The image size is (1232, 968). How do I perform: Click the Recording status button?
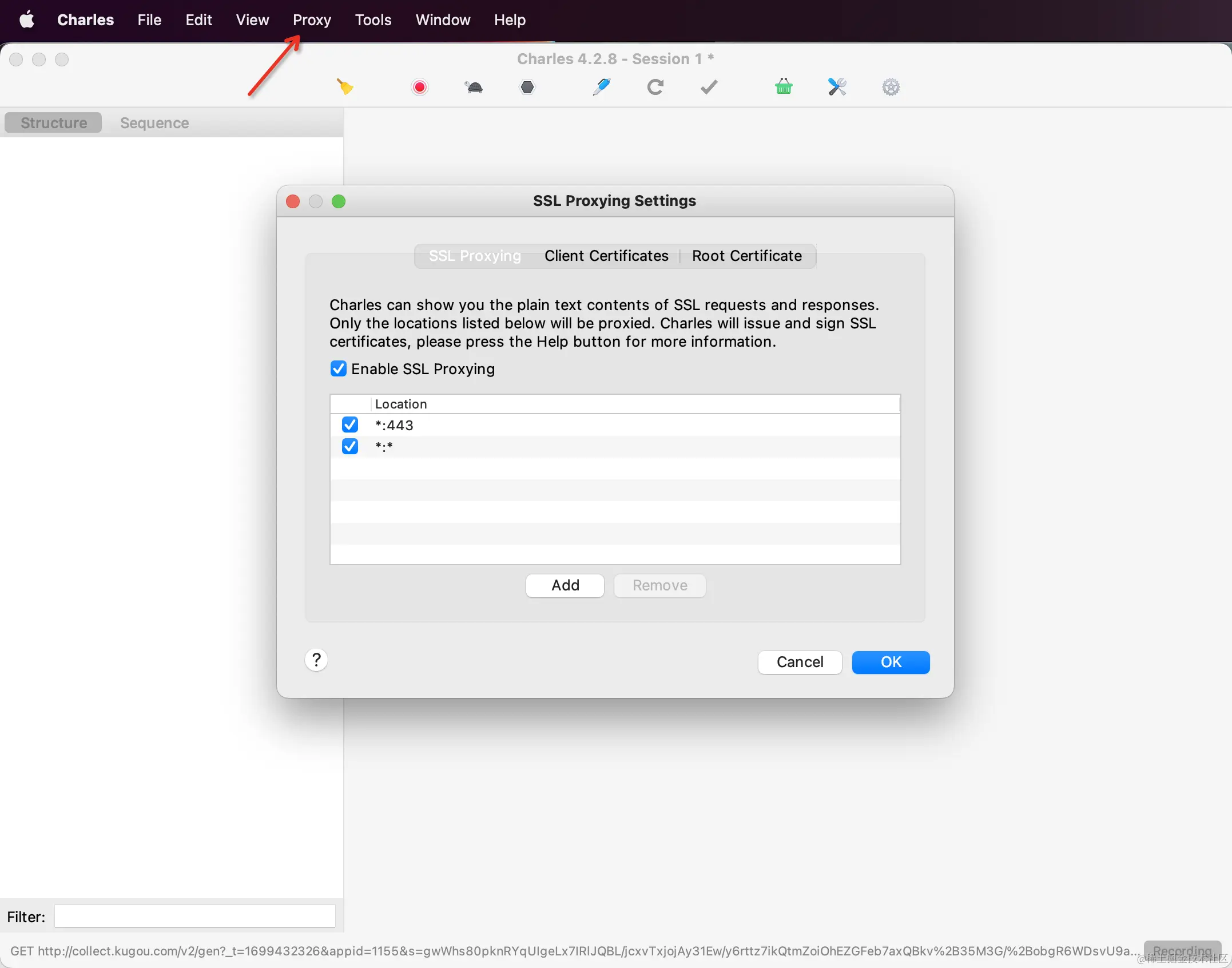[x=1182, y=950]
